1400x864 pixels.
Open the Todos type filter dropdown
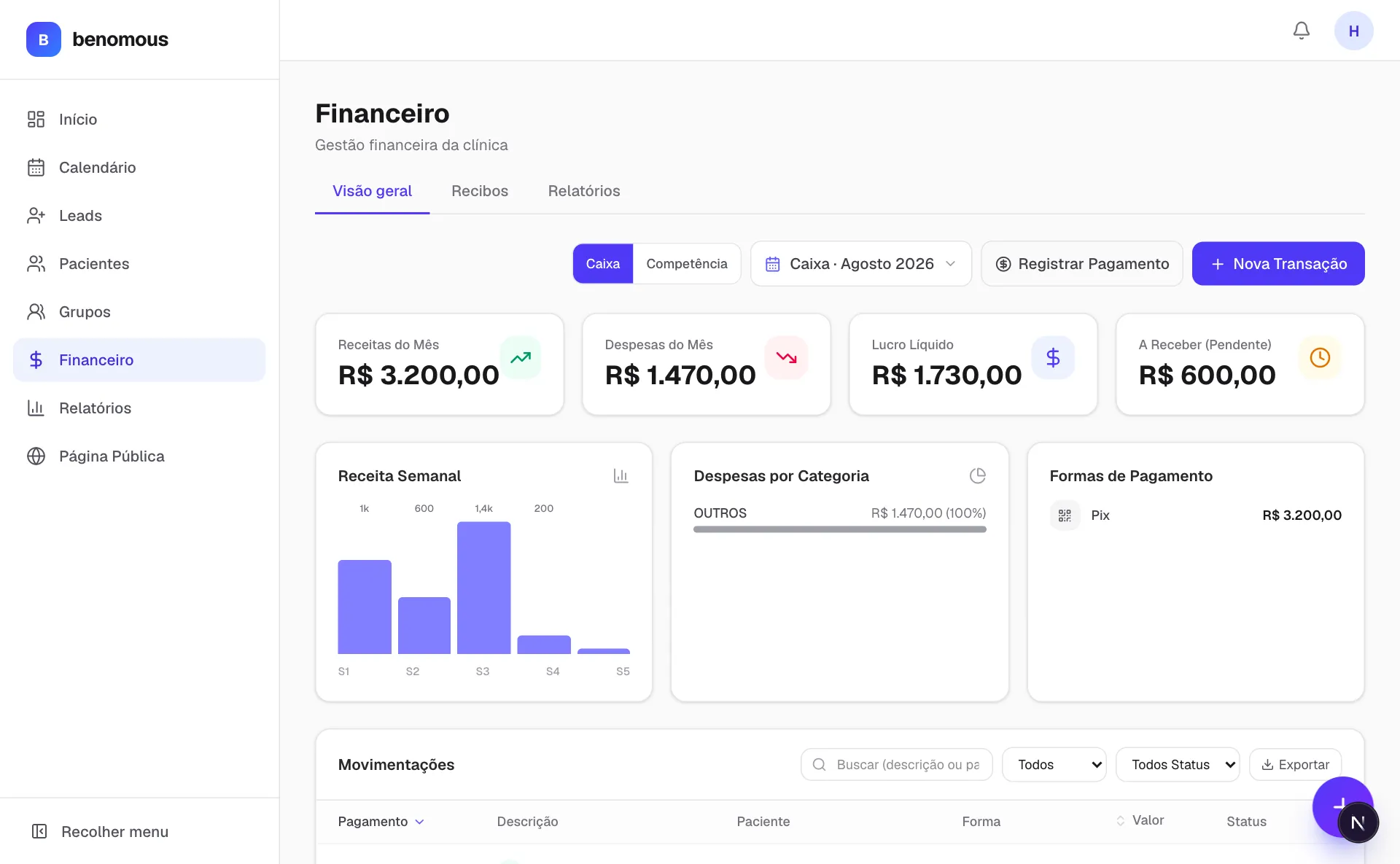(1054, 764)
